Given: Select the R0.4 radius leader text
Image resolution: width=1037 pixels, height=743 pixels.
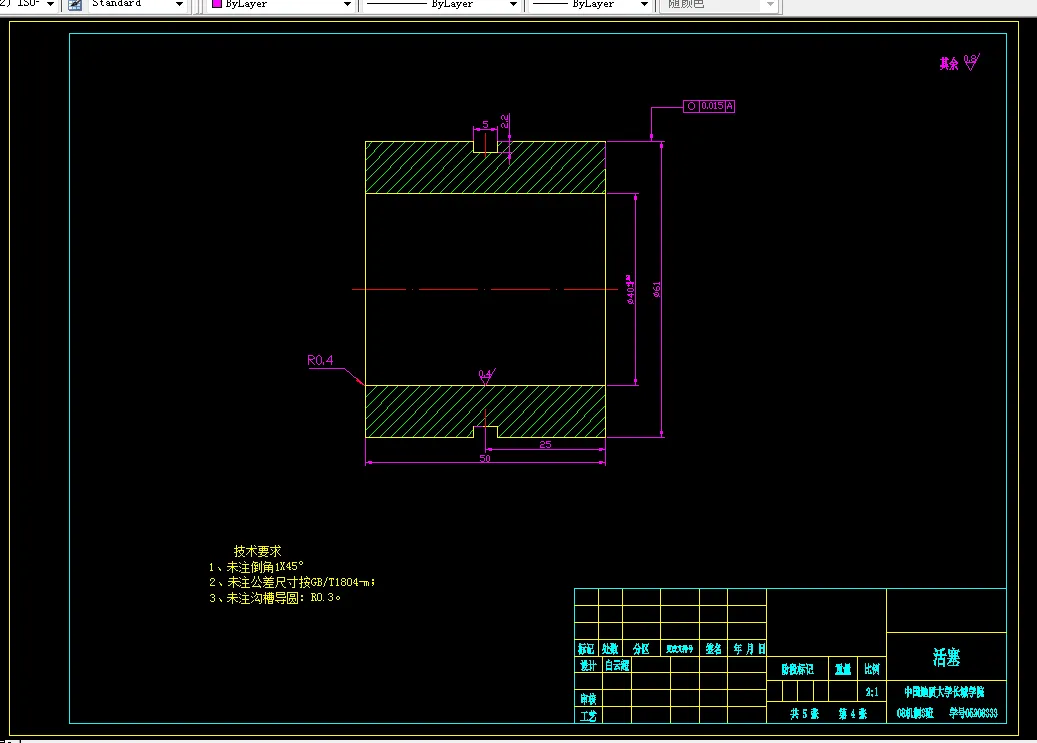Looking at the screenshot, I should tap(320, 360).
